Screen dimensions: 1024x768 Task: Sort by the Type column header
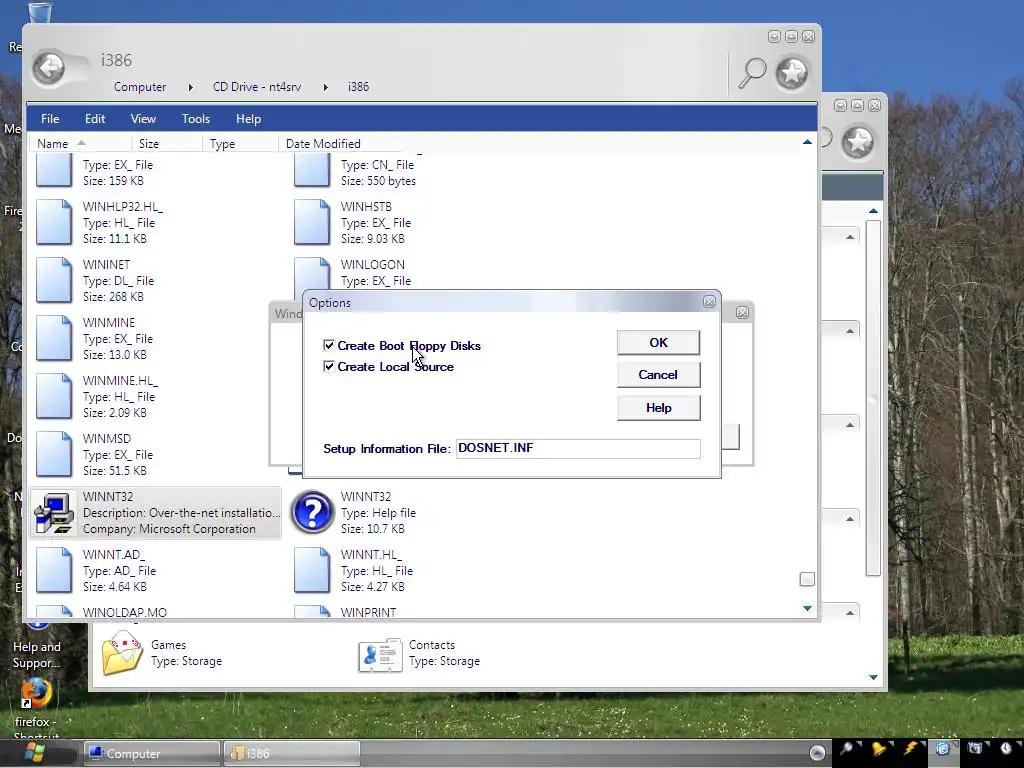point(222,144)
